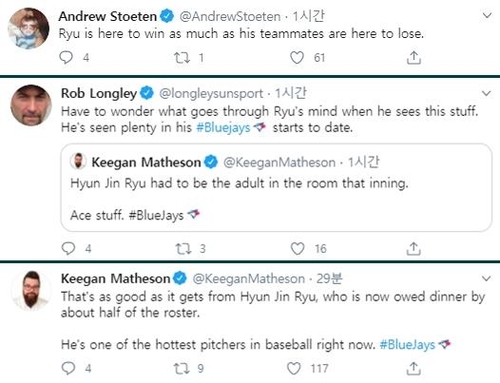500x383 pixels.
Task: Retweet Rob Longley's tweet
Action: click(x=183, y=248)
